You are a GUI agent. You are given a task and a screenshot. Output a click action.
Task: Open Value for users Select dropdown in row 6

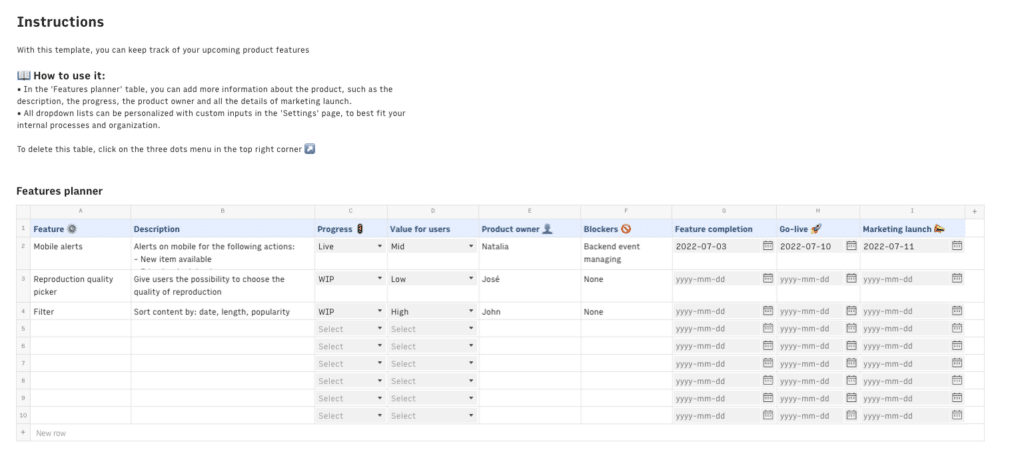(x=432, y=346)
